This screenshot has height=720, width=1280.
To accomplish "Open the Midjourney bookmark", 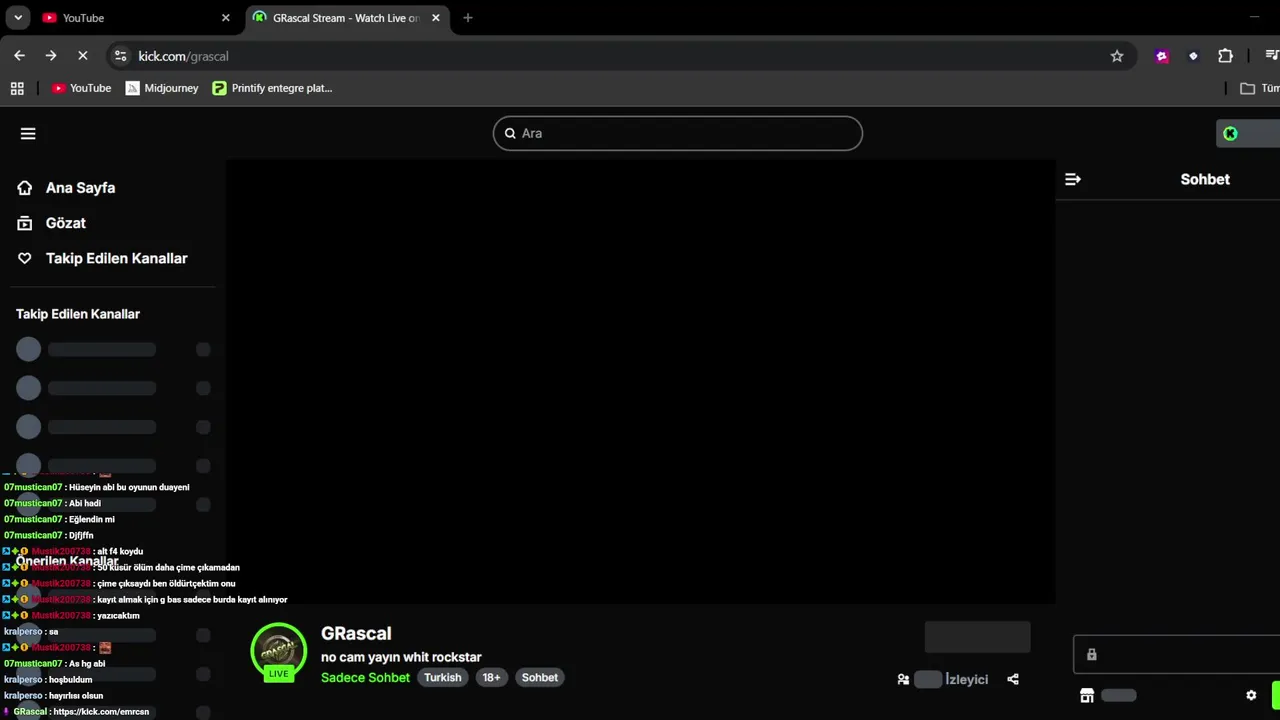I will tap(162, 88).
